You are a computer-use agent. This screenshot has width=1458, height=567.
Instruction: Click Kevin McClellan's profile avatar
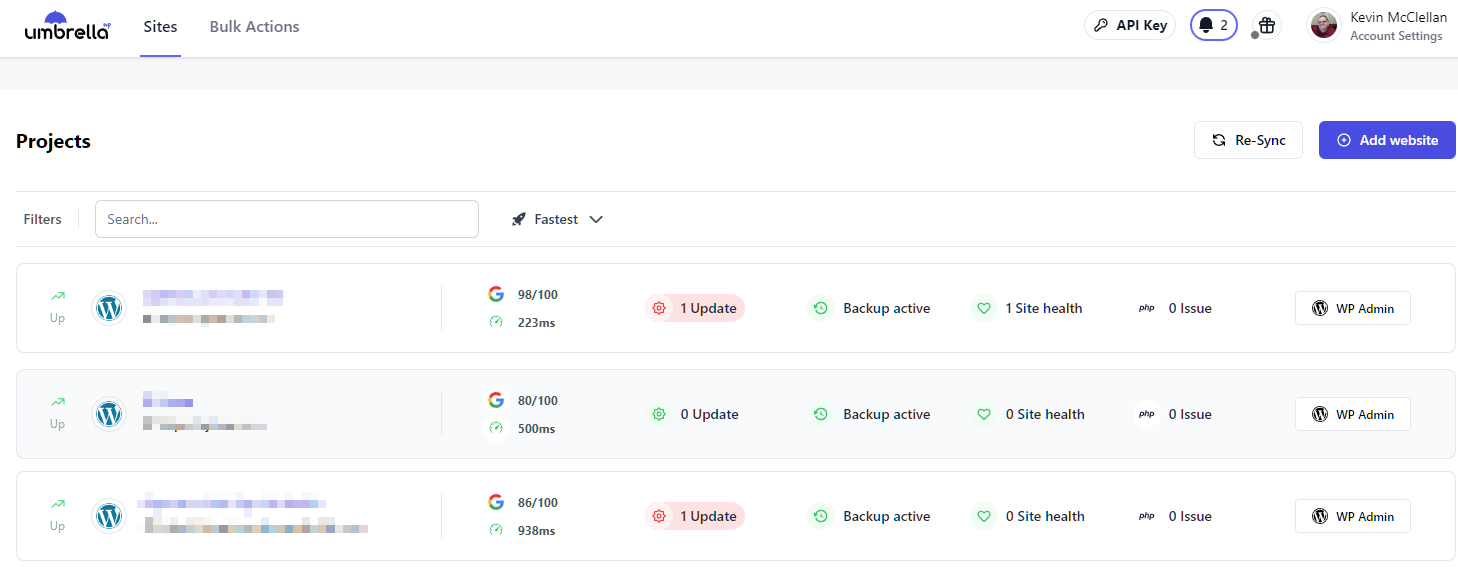click(x=1323, y=26)
